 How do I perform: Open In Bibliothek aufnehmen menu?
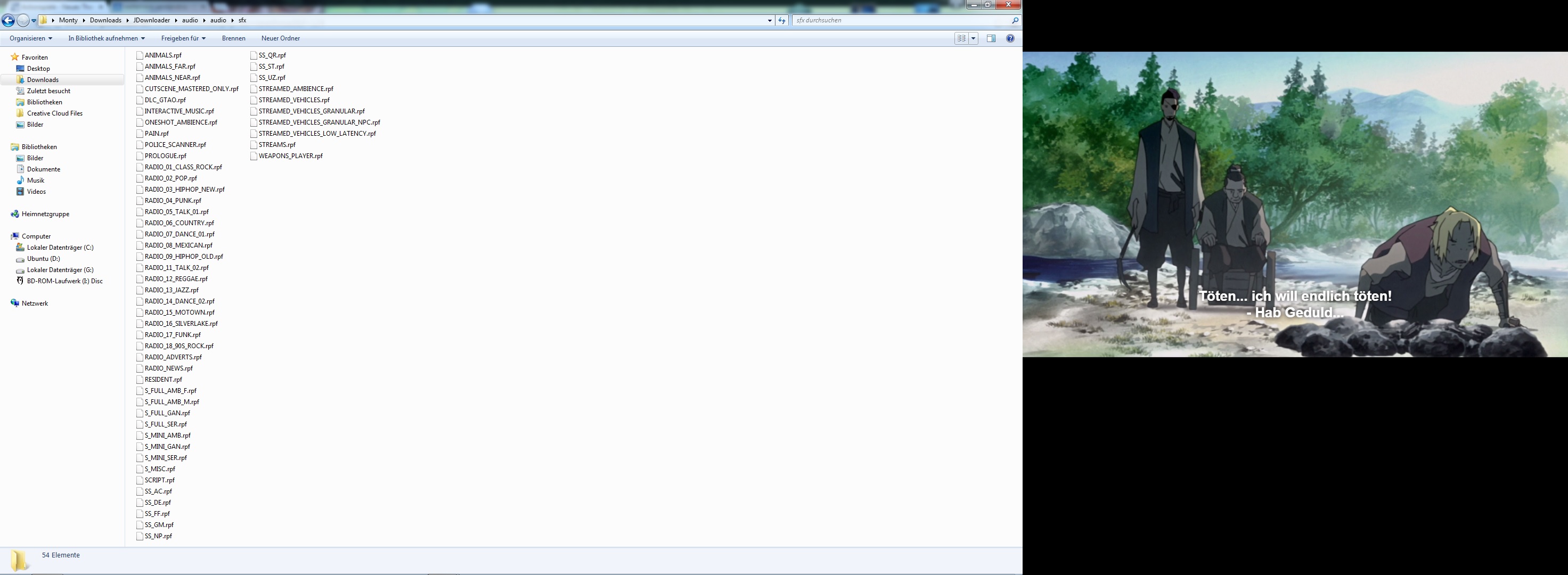point(106,38)
